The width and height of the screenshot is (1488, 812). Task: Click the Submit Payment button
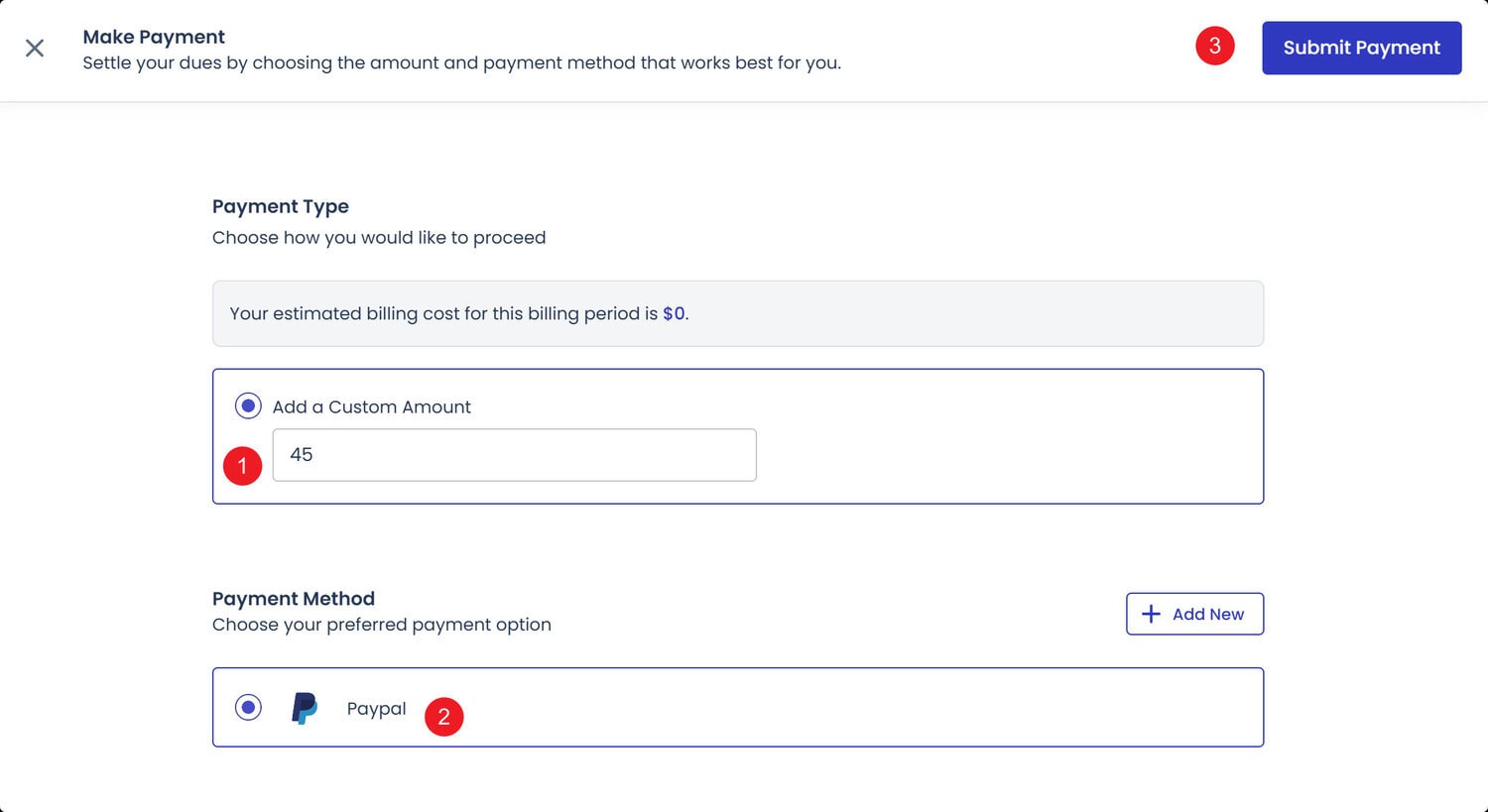1361,48
